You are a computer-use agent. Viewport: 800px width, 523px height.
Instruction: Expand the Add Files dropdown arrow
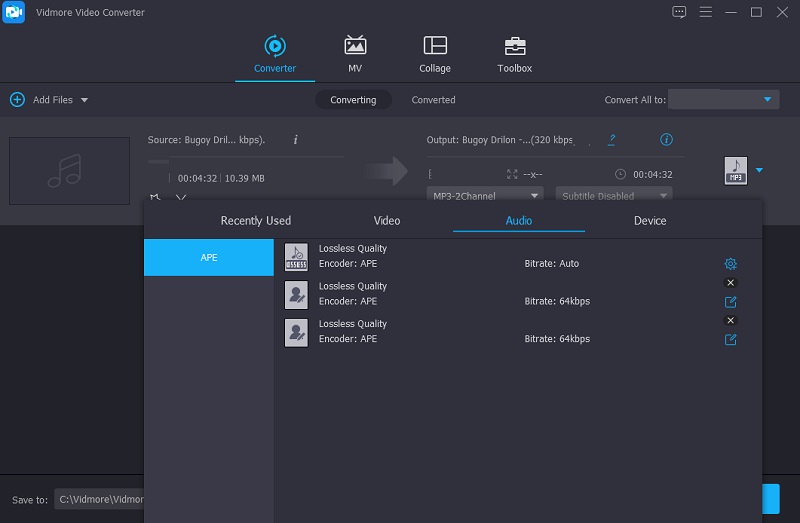(x=84, y=100)
